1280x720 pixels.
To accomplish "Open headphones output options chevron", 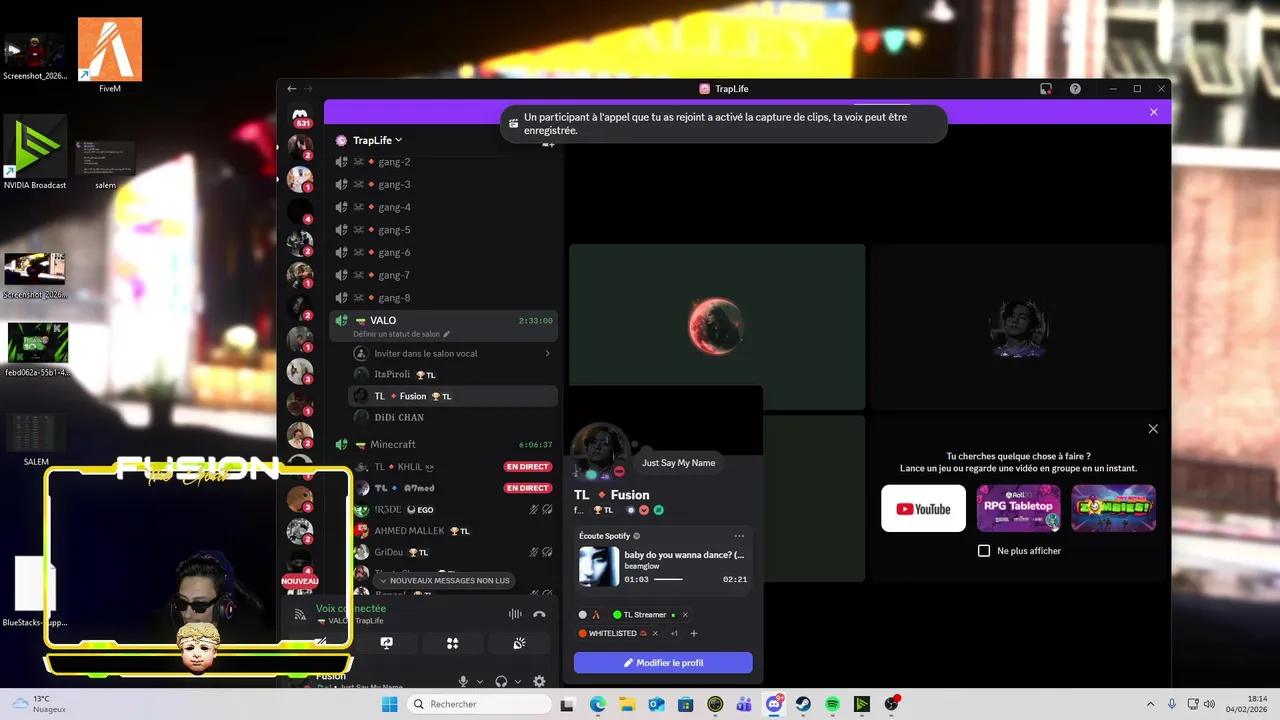I will click(x=518, y=682).
